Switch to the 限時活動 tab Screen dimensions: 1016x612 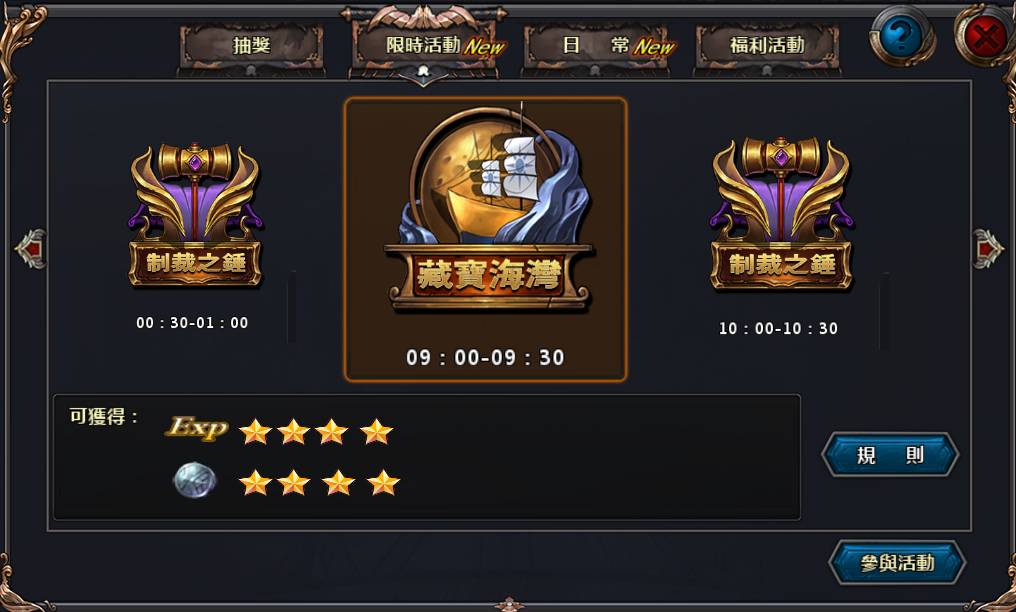424,46
